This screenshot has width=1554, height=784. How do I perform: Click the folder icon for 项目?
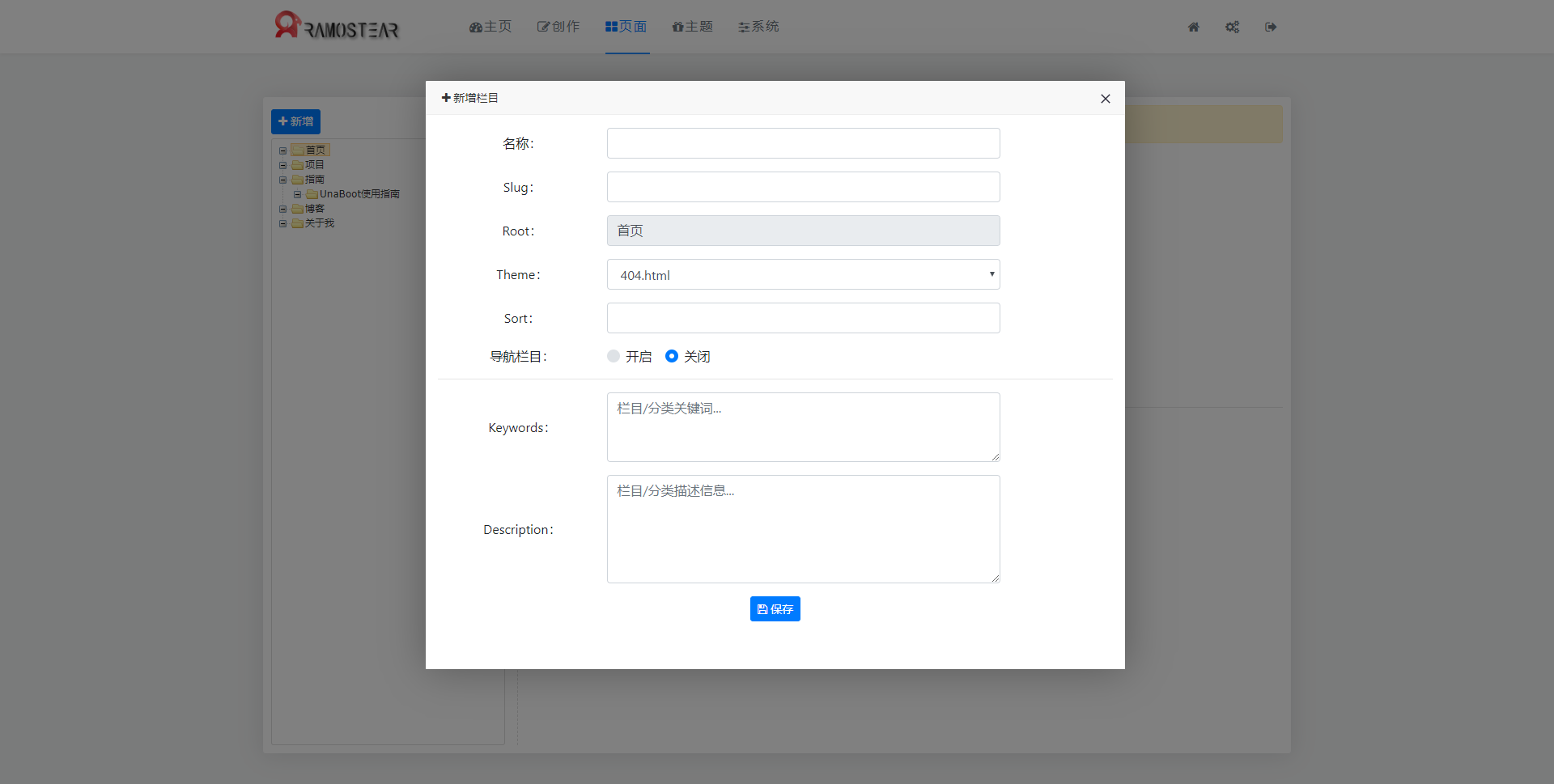[298, 165]
